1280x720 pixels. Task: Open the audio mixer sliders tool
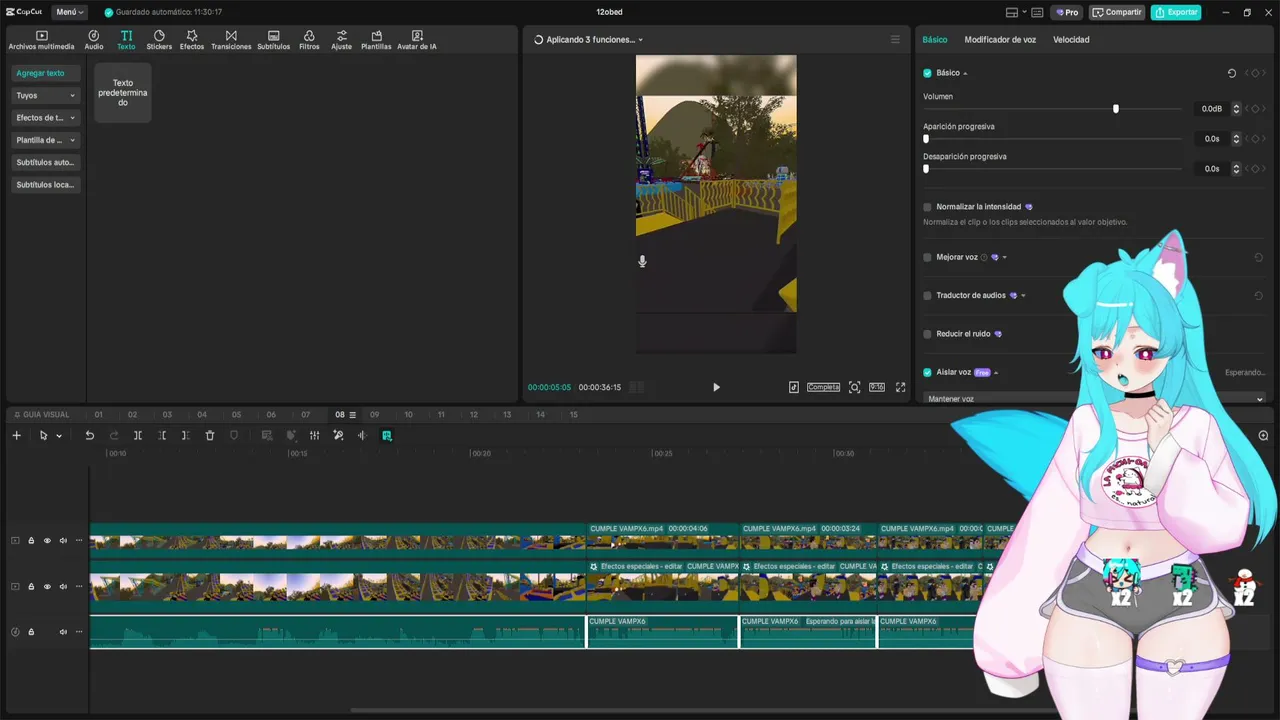coord(314,435)
